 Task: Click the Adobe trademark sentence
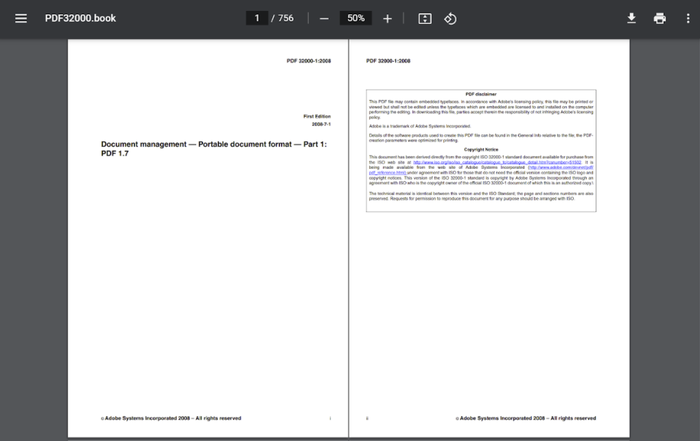[x=420, y=126]
